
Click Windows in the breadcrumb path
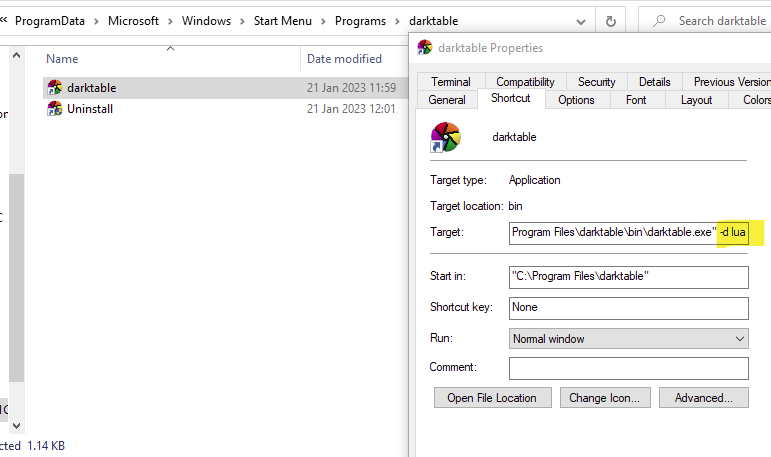coord(206,21)
